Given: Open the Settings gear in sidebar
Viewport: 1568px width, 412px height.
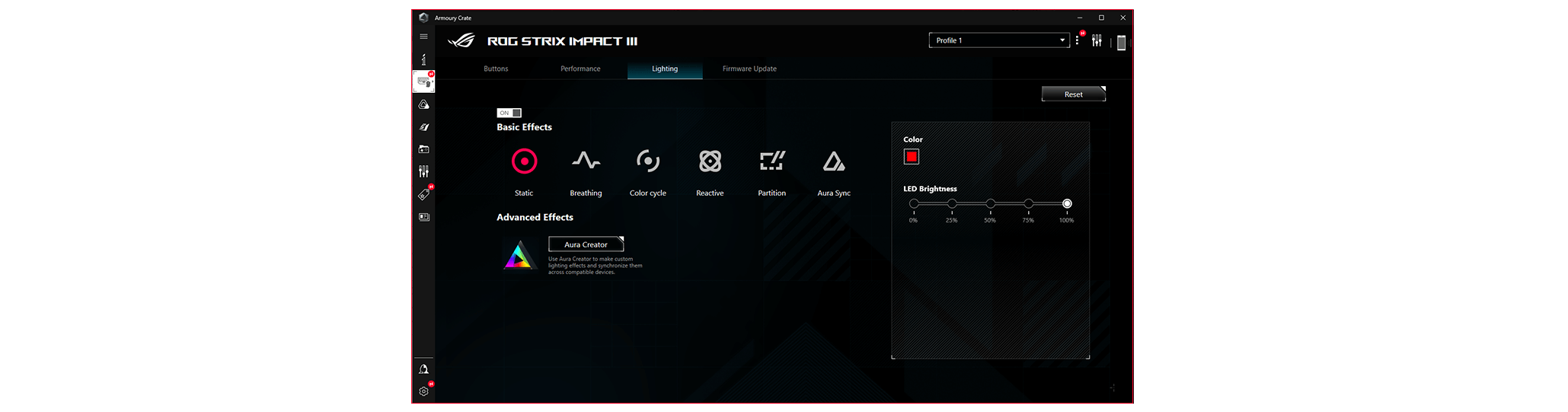Looking at the screenshot, I should click(x=423, y=391).
